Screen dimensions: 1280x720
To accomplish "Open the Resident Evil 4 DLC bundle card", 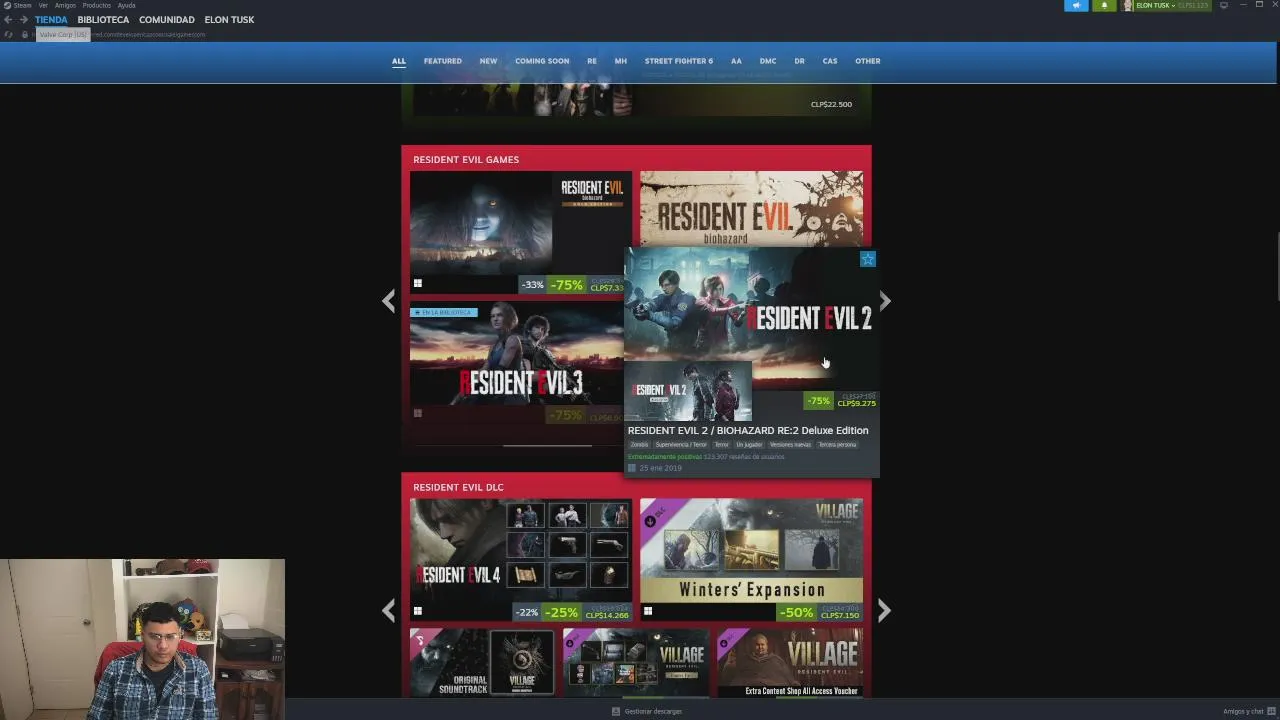I will pyautogui.click(x=521, y=560).
